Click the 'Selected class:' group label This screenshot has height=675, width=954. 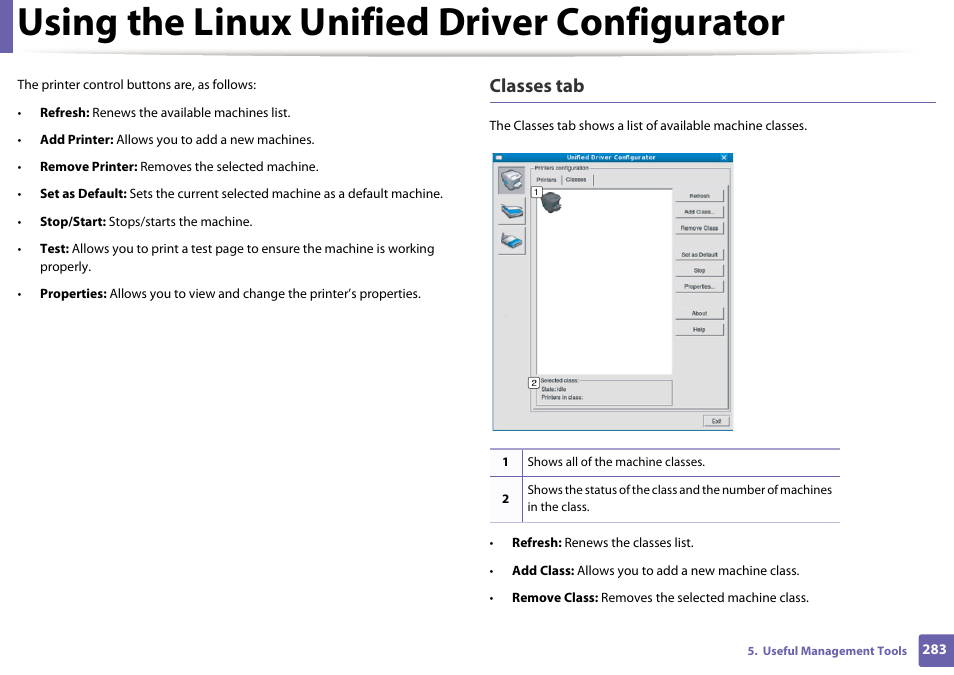[x=559, y=380]
